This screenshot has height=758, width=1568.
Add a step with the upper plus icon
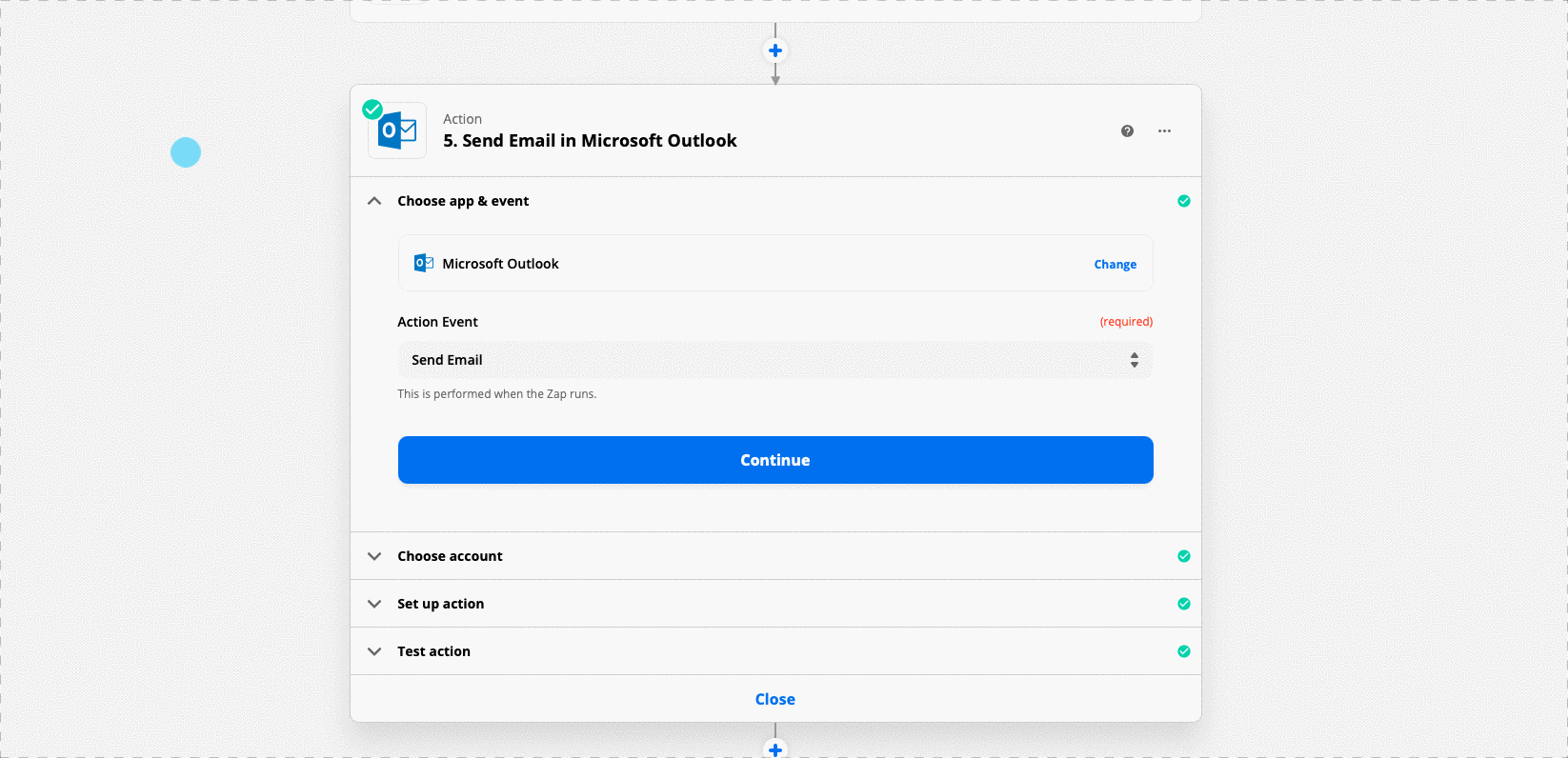click(x=775, y=50)
